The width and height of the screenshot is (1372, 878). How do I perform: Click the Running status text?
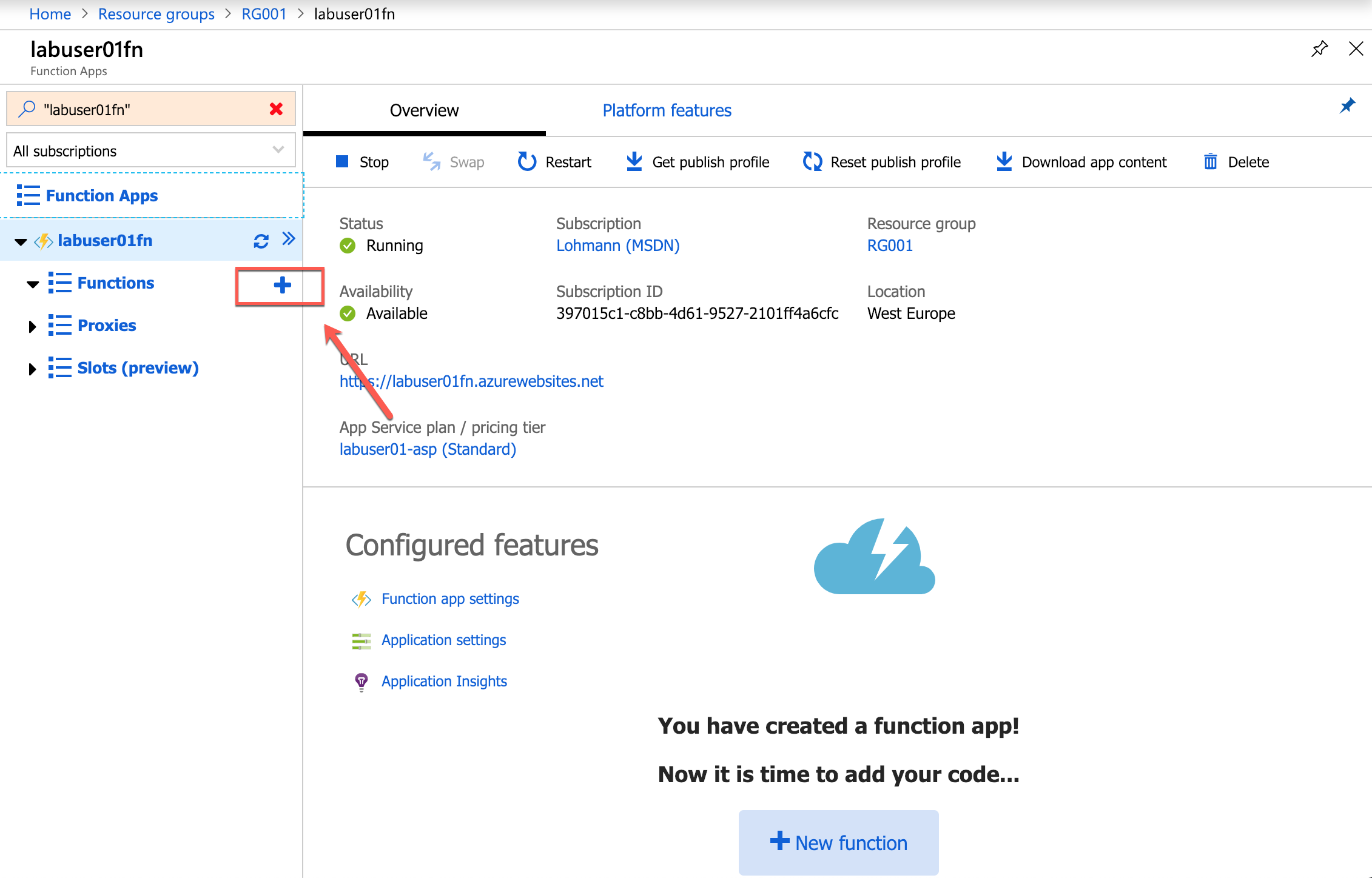(394, 246)
